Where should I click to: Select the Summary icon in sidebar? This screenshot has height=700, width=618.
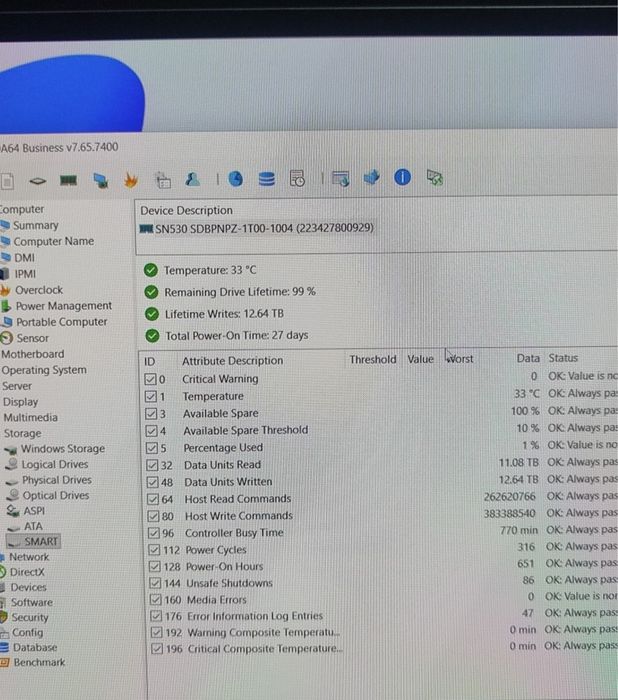(x=5, y=225)
